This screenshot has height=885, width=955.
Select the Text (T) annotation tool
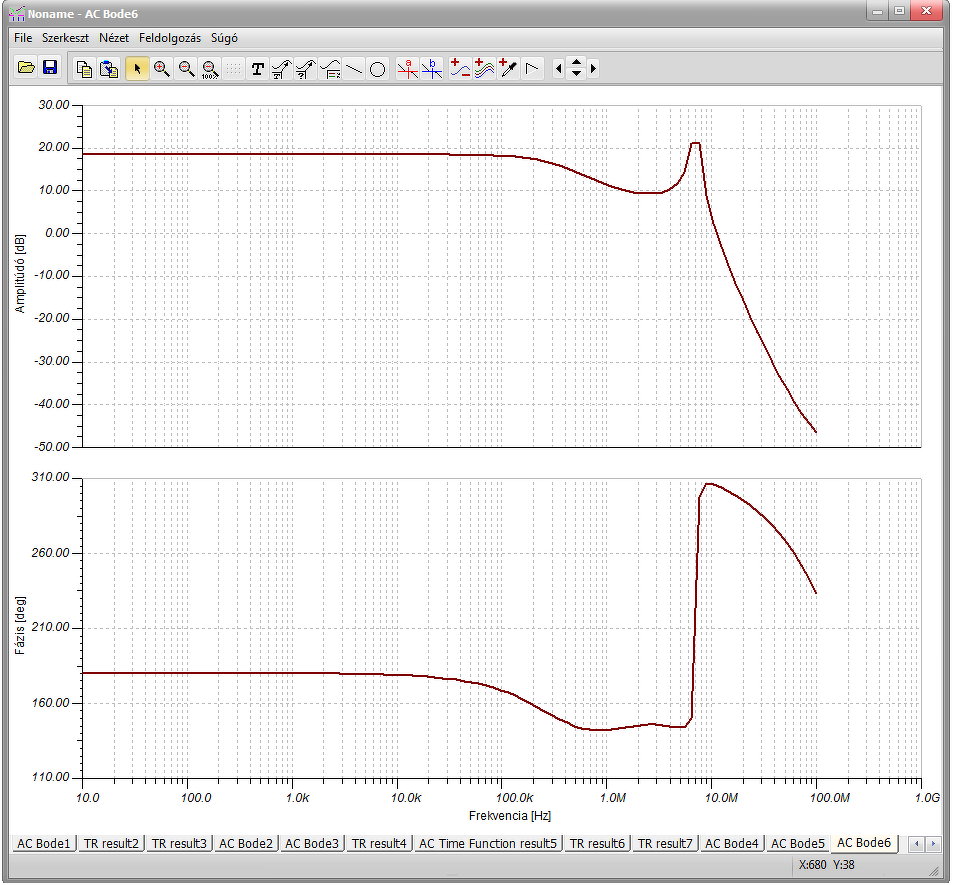point(258,69)
